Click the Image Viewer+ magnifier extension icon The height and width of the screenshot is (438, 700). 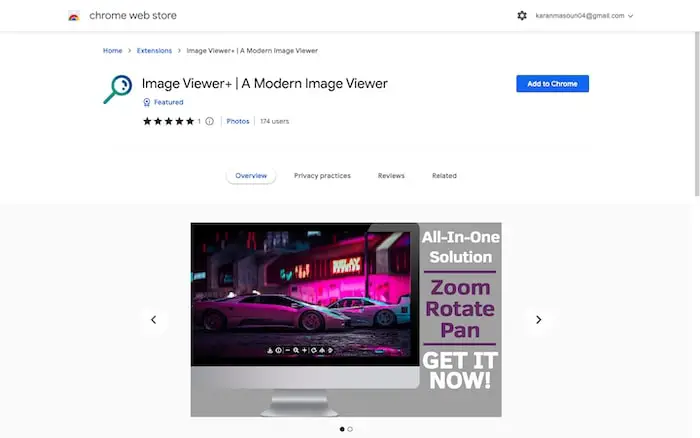coord(118,89)
